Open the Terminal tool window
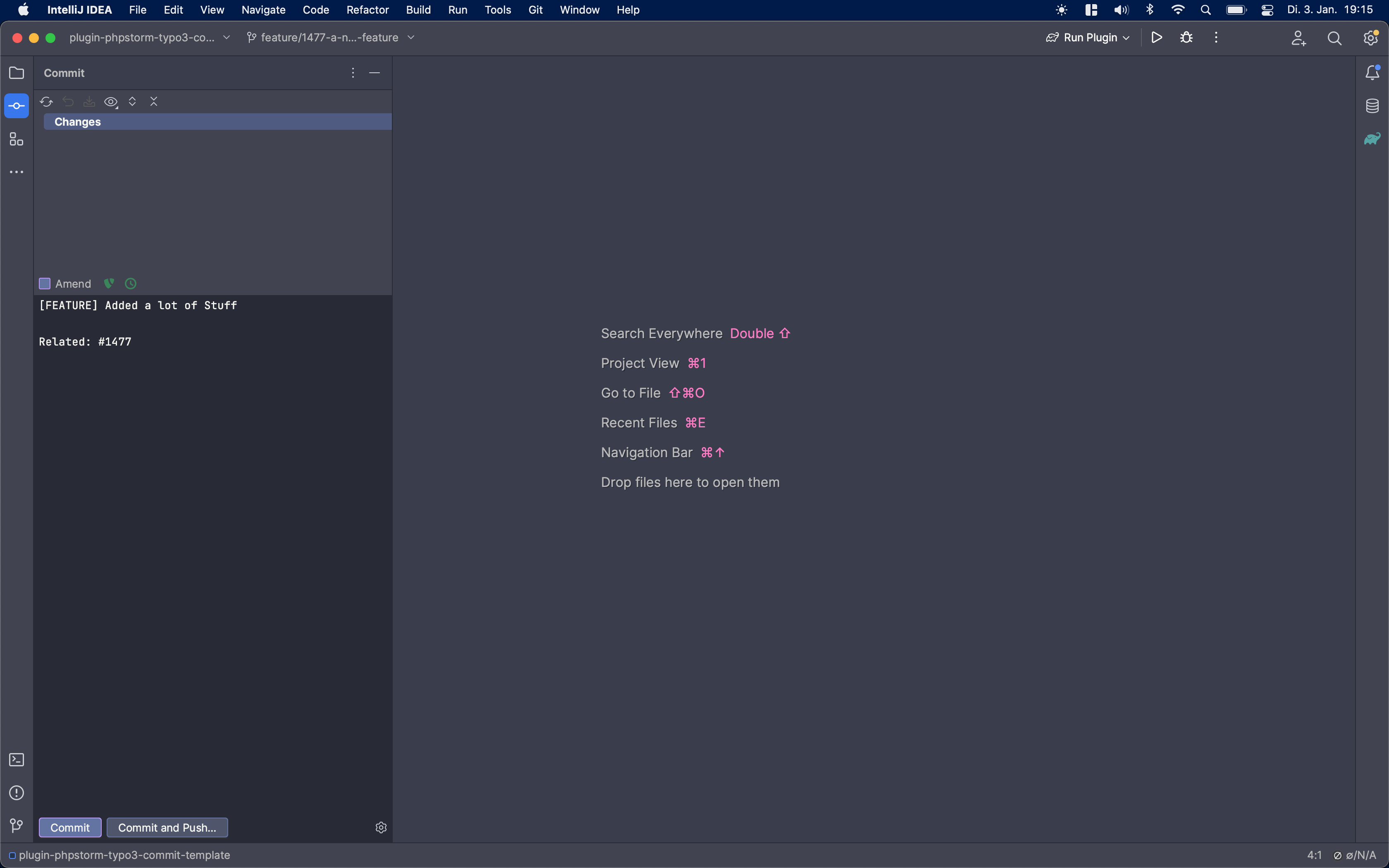This screenshot has height=868, width=1389. click(x=17, y=760)
